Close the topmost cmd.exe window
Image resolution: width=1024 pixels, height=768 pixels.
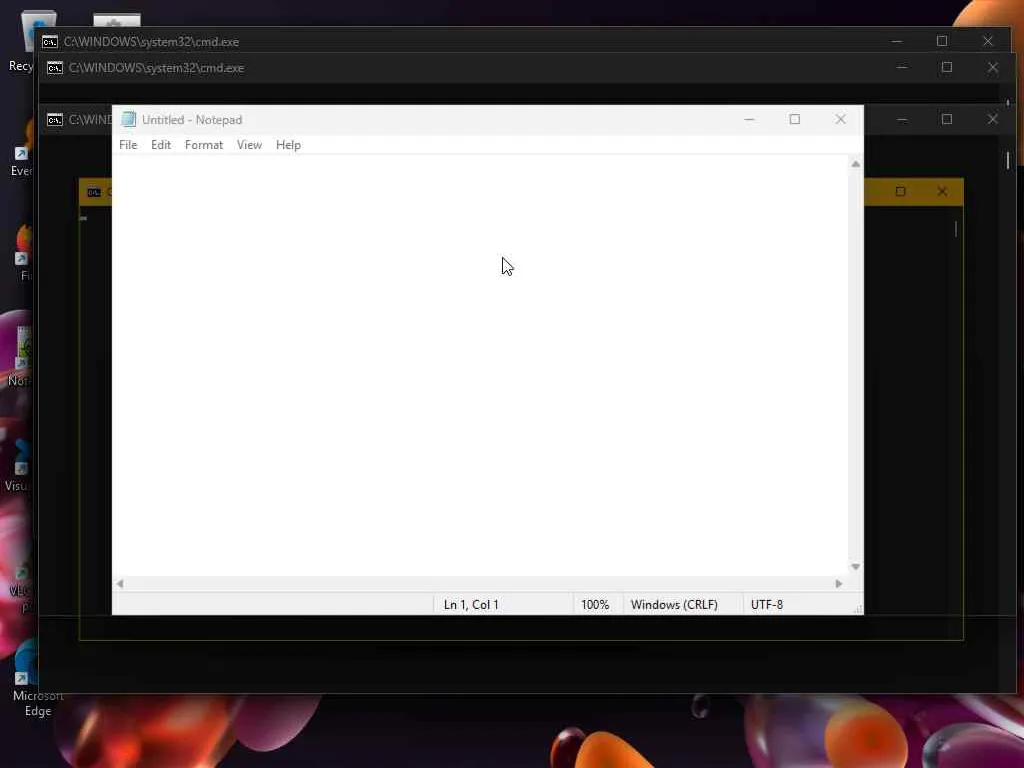tap(987, 41)
